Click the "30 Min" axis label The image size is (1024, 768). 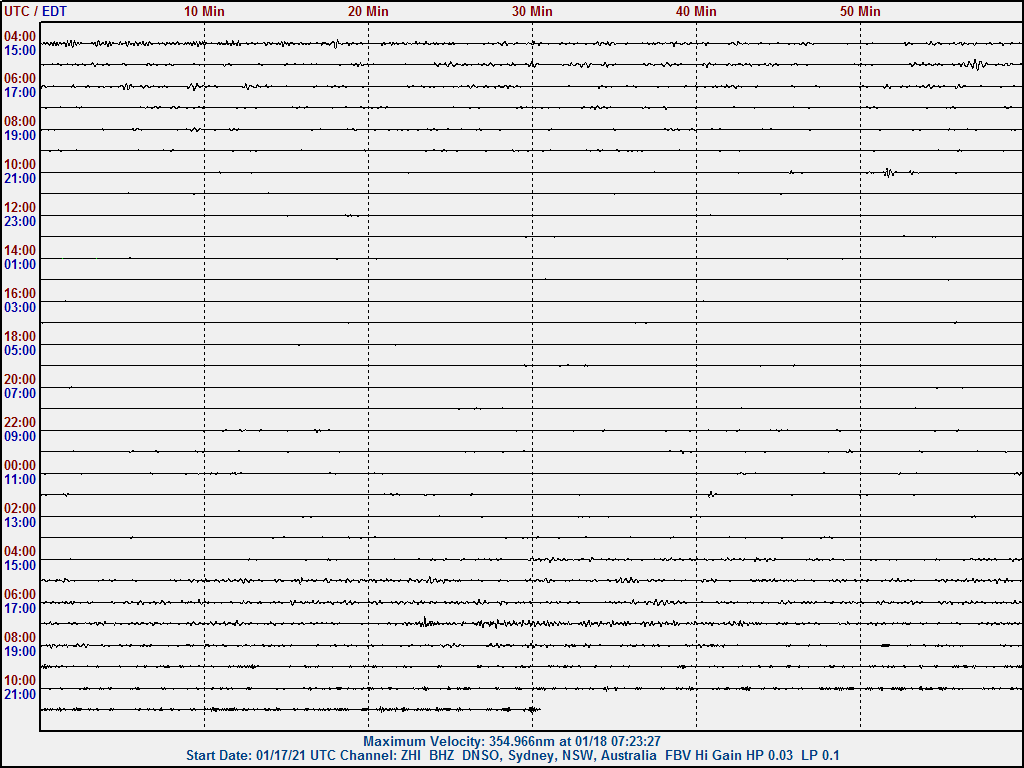pos(532,11)
